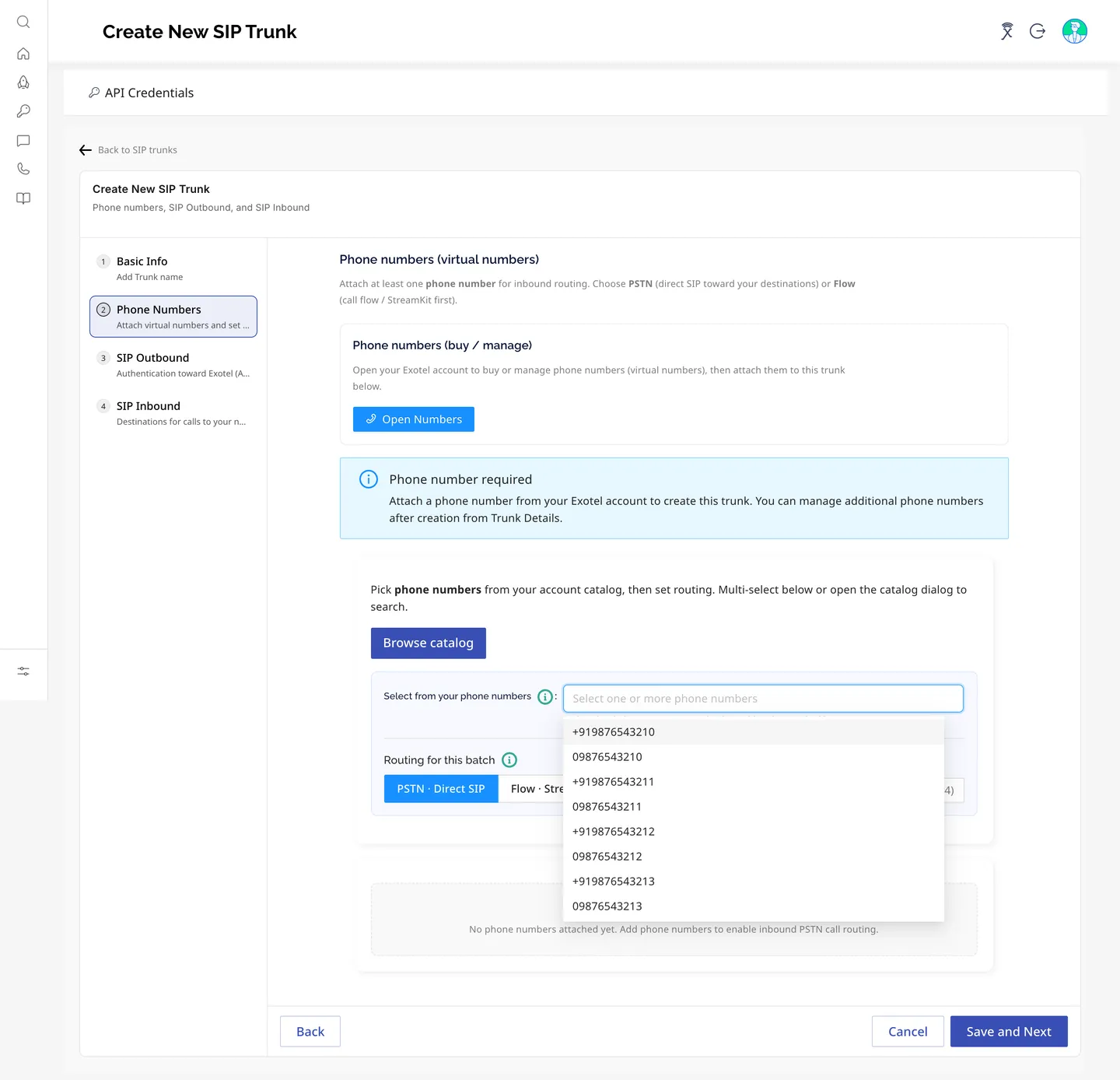
Task: Choose 09876543210 from the dropdown list
Action: click(753, 757)
